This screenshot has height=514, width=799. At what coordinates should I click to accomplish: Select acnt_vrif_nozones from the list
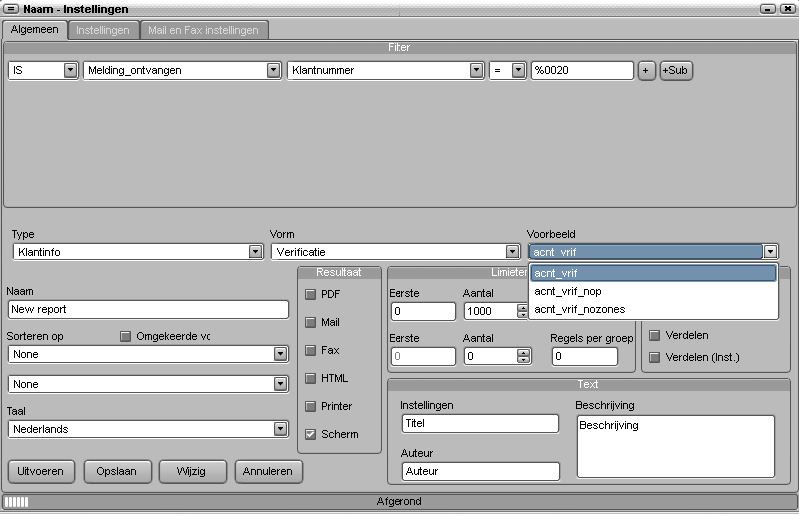tap(653, 309)
